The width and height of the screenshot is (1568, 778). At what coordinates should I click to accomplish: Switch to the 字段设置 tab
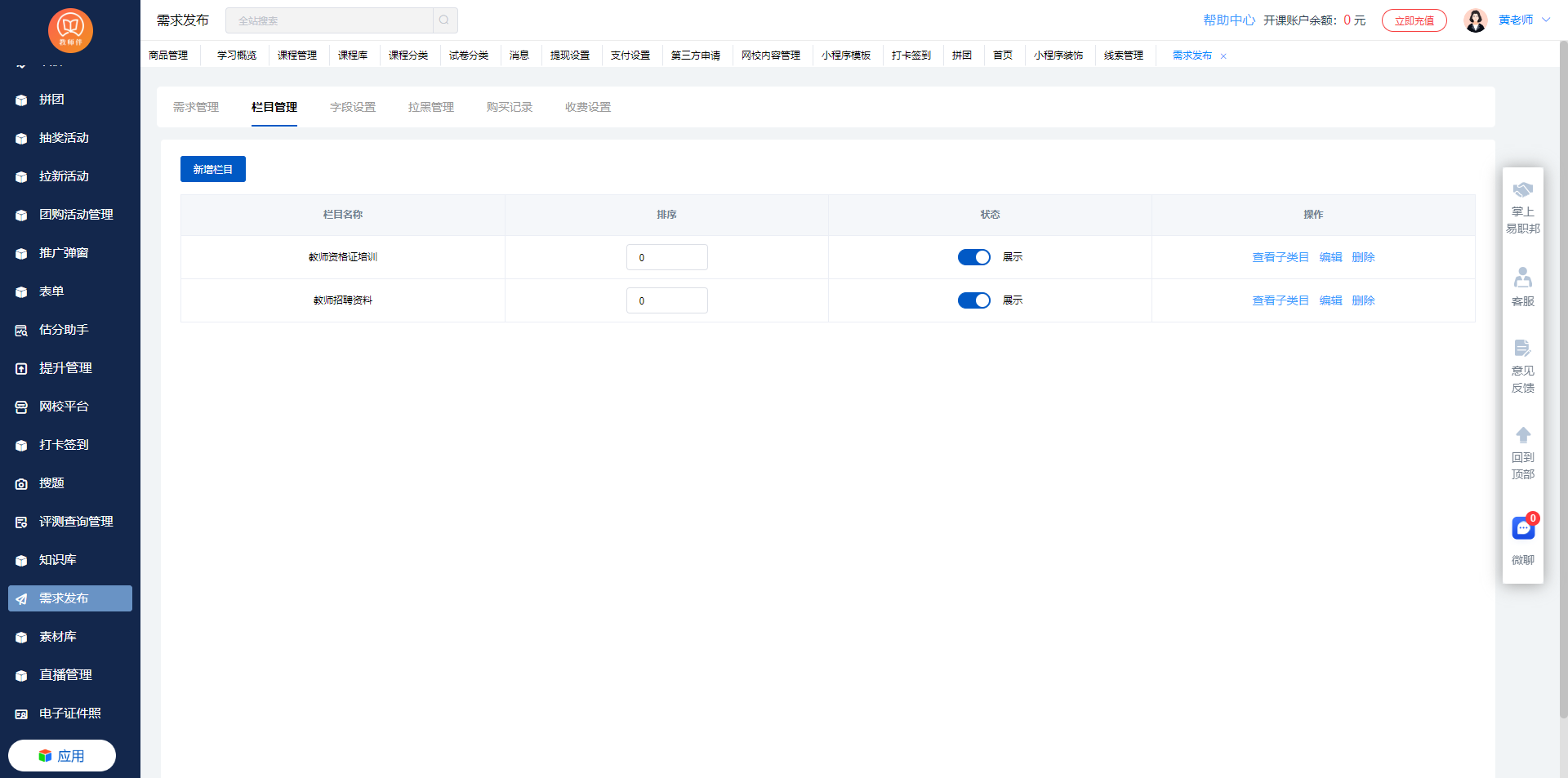click(x=353, y=107)
